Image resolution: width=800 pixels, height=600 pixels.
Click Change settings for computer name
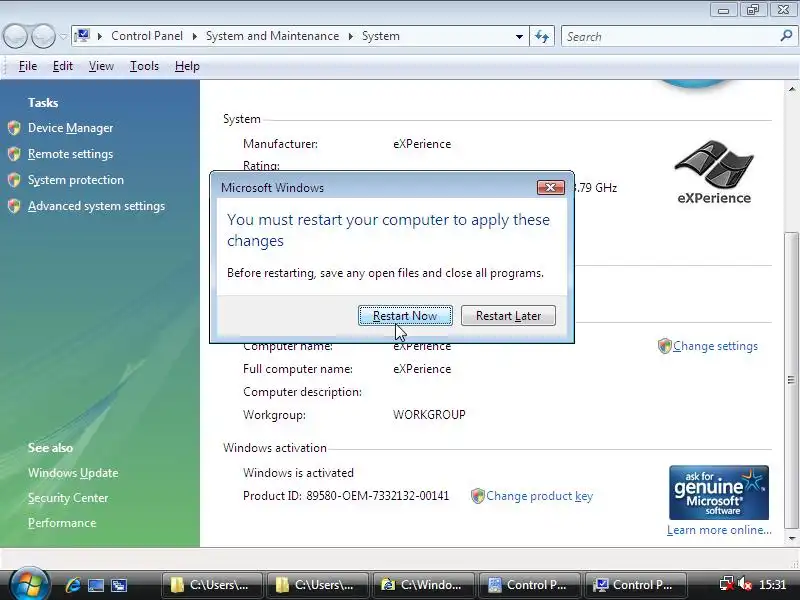[715, 346]
